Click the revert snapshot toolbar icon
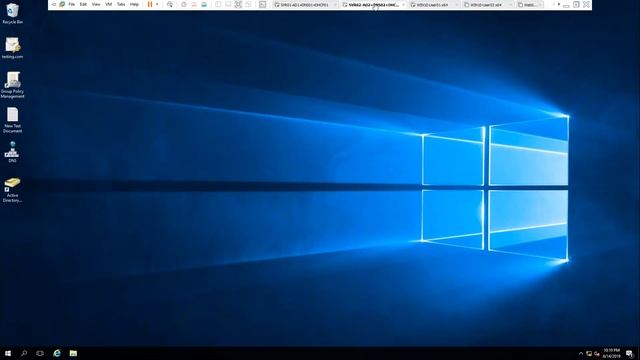The image size is (640, 360). 194,4
